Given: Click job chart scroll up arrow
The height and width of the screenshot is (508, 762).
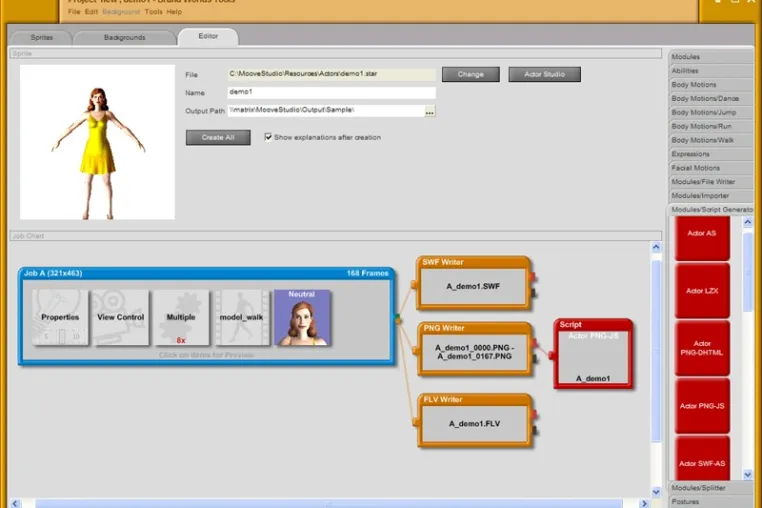Looking at the screenshot, I should [x=656, y=247].
